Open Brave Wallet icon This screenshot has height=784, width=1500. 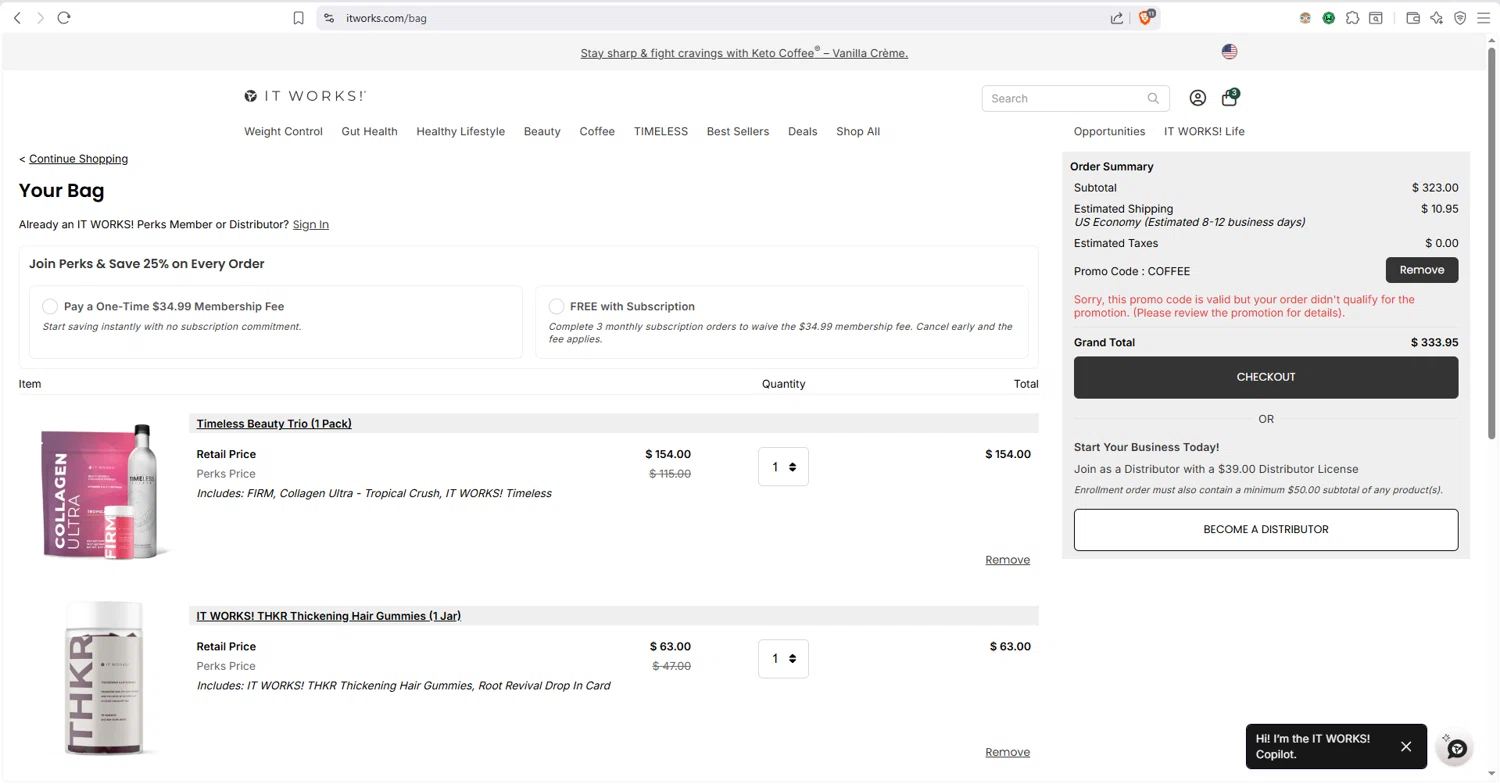(1413, 18)
